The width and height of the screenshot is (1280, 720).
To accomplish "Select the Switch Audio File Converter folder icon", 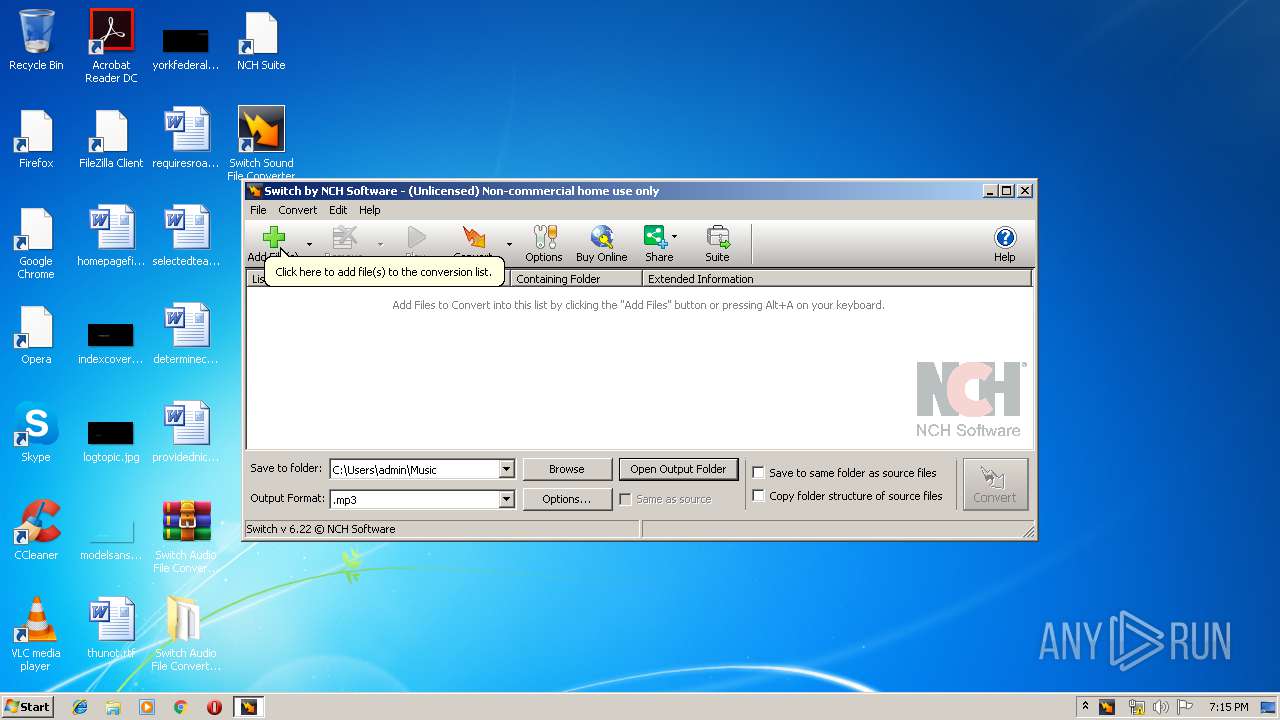I will coord(186,634).
